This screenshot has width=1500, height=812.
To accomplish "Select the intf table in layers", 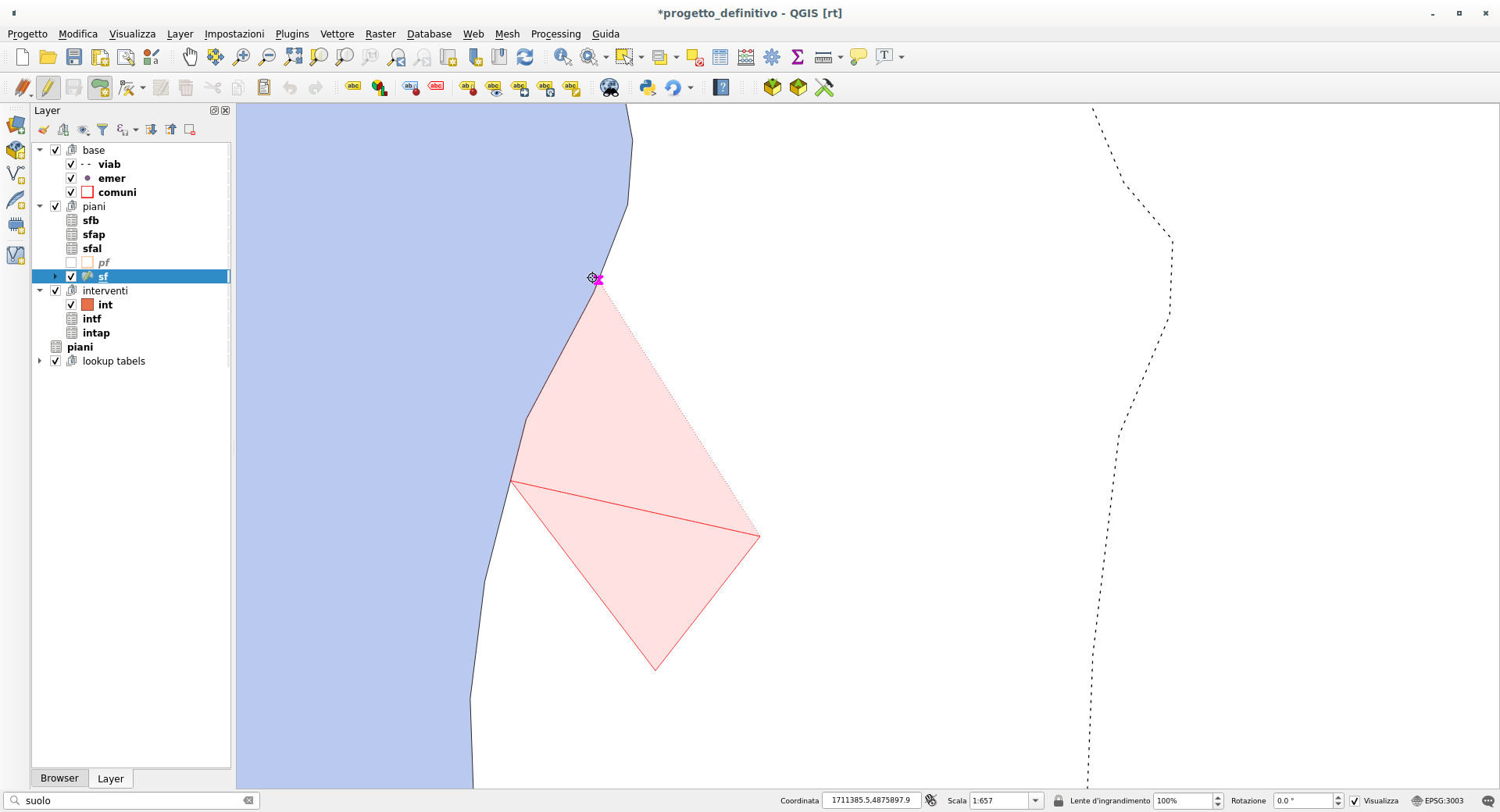I will click(91, 319).
